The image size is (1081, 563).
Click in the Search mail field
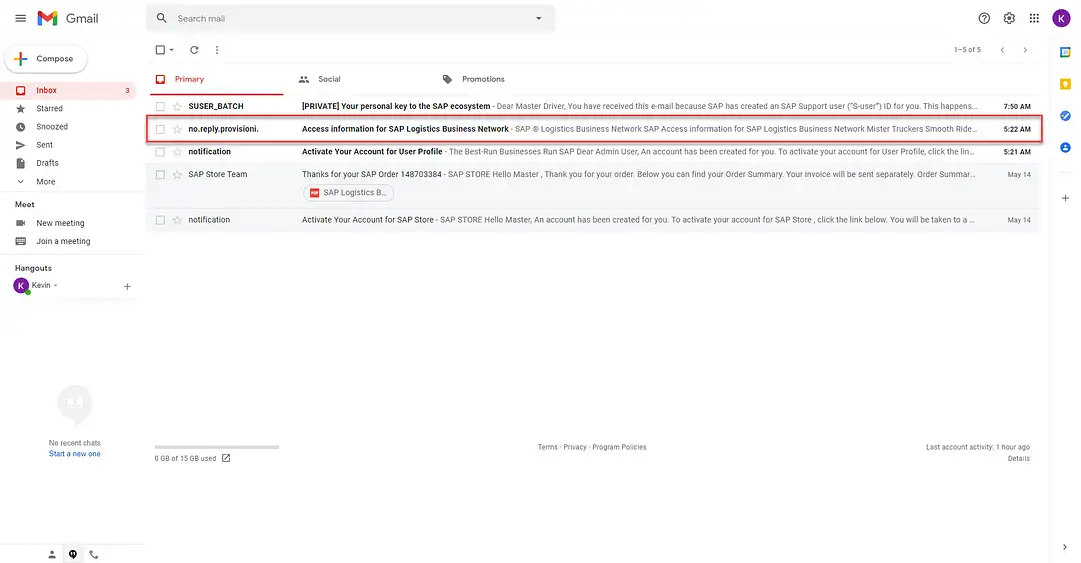(352, 19)
